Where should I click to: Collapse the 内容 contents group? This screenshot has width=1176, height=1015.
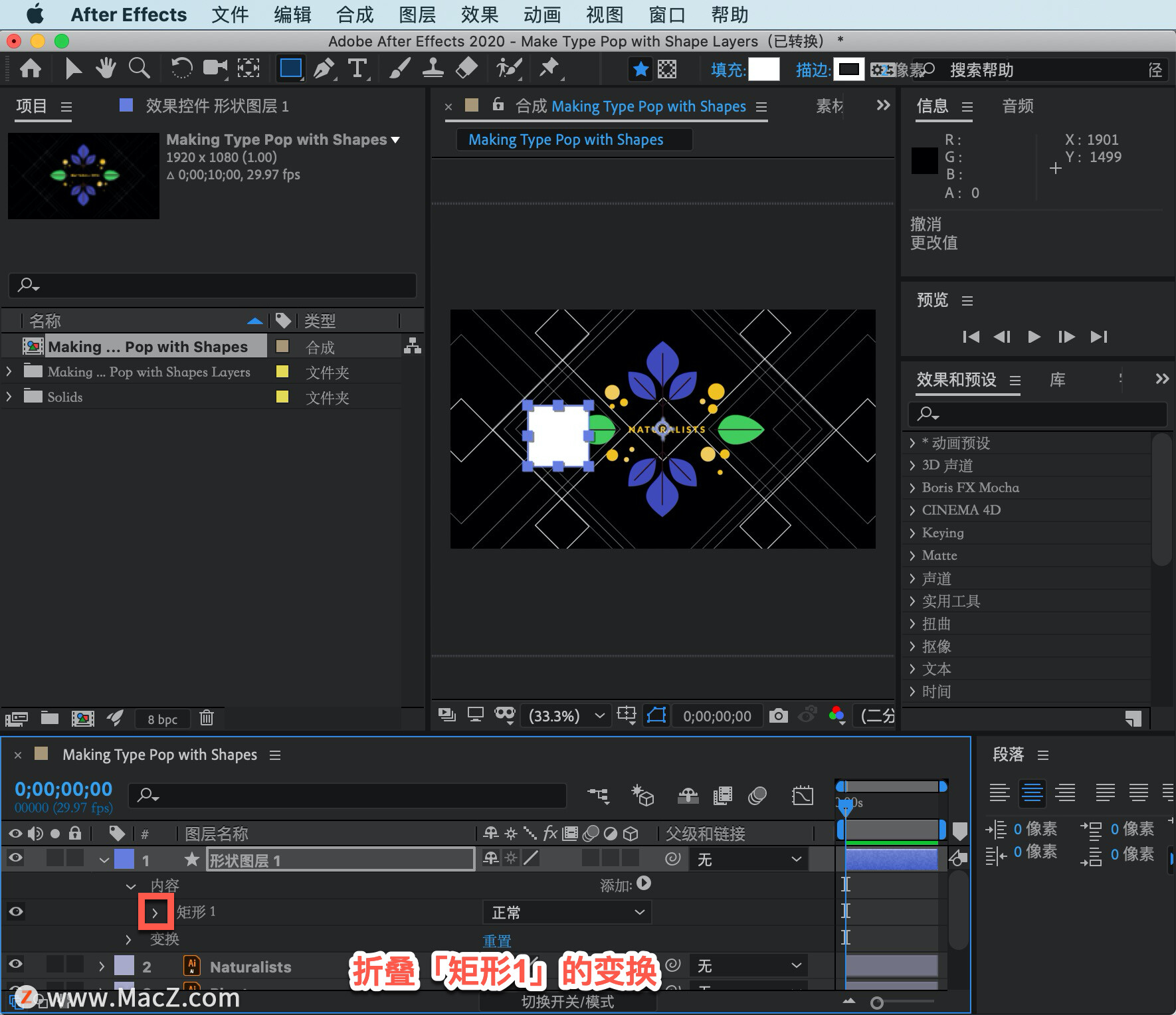pos(131,885)
